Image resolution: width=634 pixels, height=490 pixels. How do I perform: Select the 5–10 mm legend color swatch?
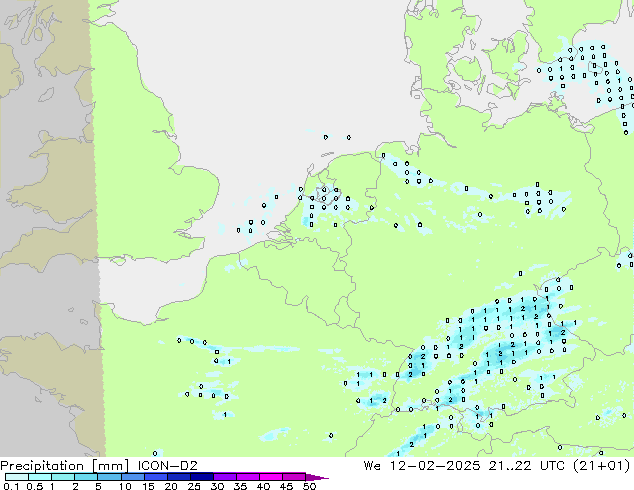coord(109,477)
